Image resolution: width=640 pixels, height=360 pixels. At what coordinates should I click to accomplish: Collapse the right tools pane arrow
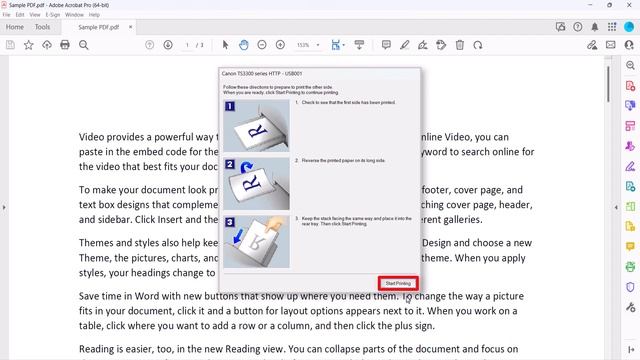click(x=616, y=207)
